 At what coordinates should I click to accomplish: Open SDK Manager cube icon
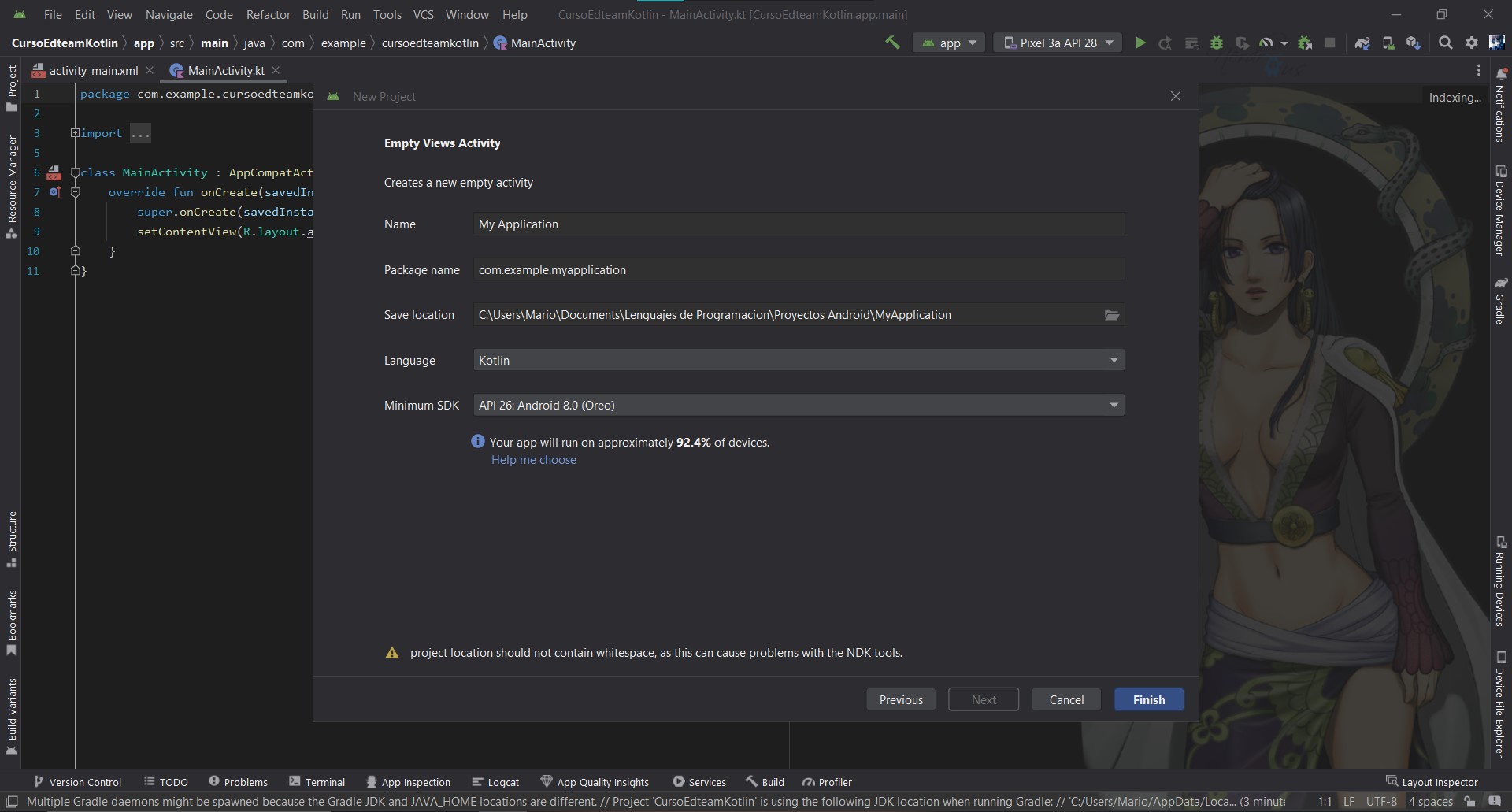[x=1414, y=43]
